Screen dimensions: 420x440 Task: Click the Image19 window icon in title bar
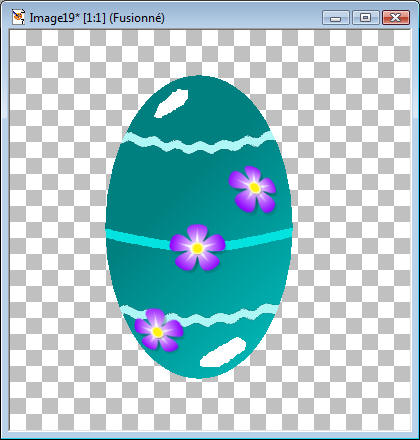point(18,17)
